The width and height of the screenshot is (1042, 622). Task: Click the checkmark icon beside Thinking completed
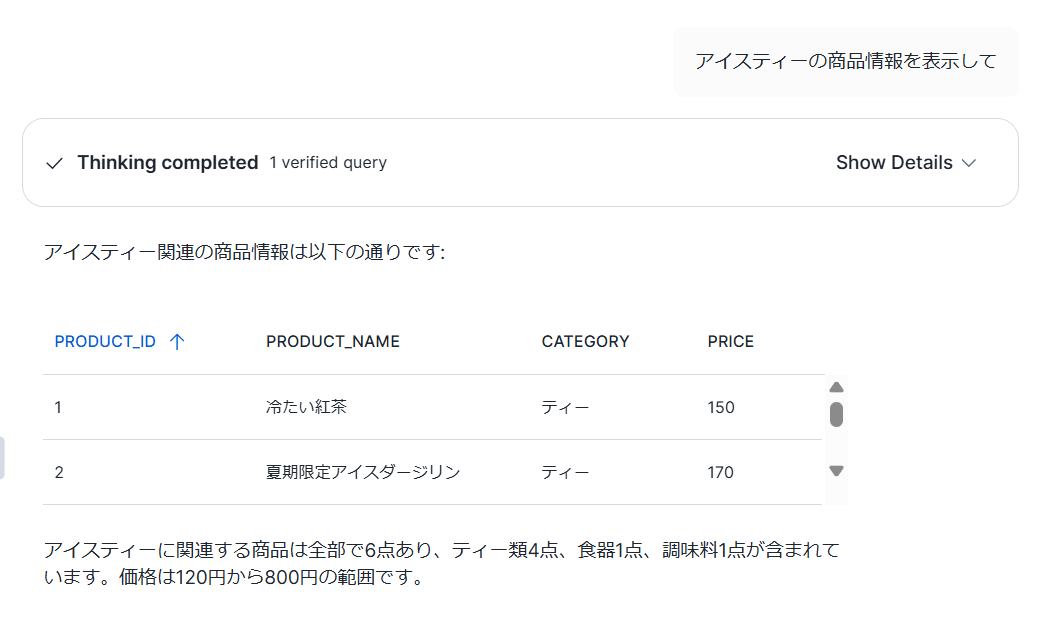55,163
